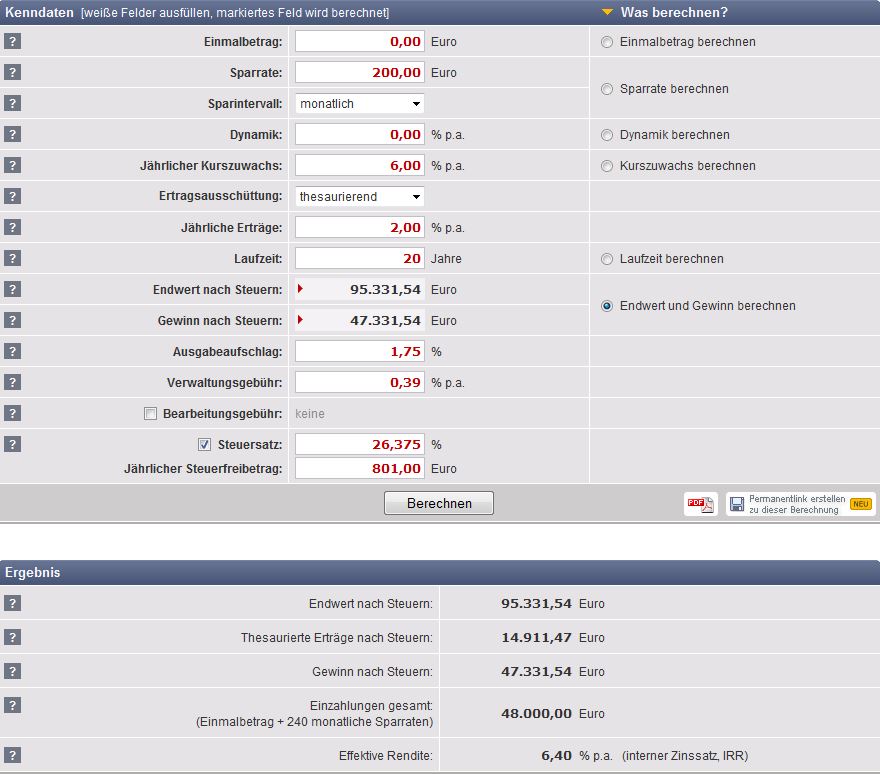Click the Jährlicher Kurszuwachs input field
Viewport: 880px width, 774px height.
click(x=360, y=166)
